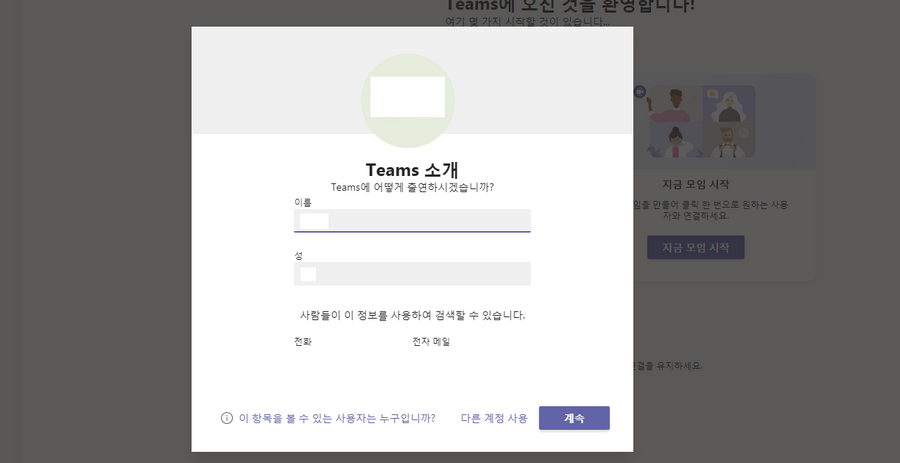Click the Teams 소개 heading

412,170
